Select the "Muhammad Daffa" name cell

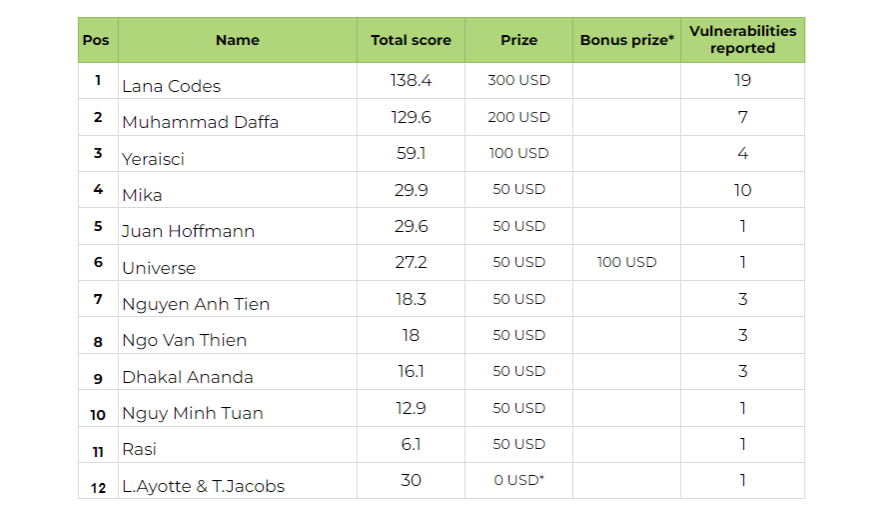[x=200, y=122]
